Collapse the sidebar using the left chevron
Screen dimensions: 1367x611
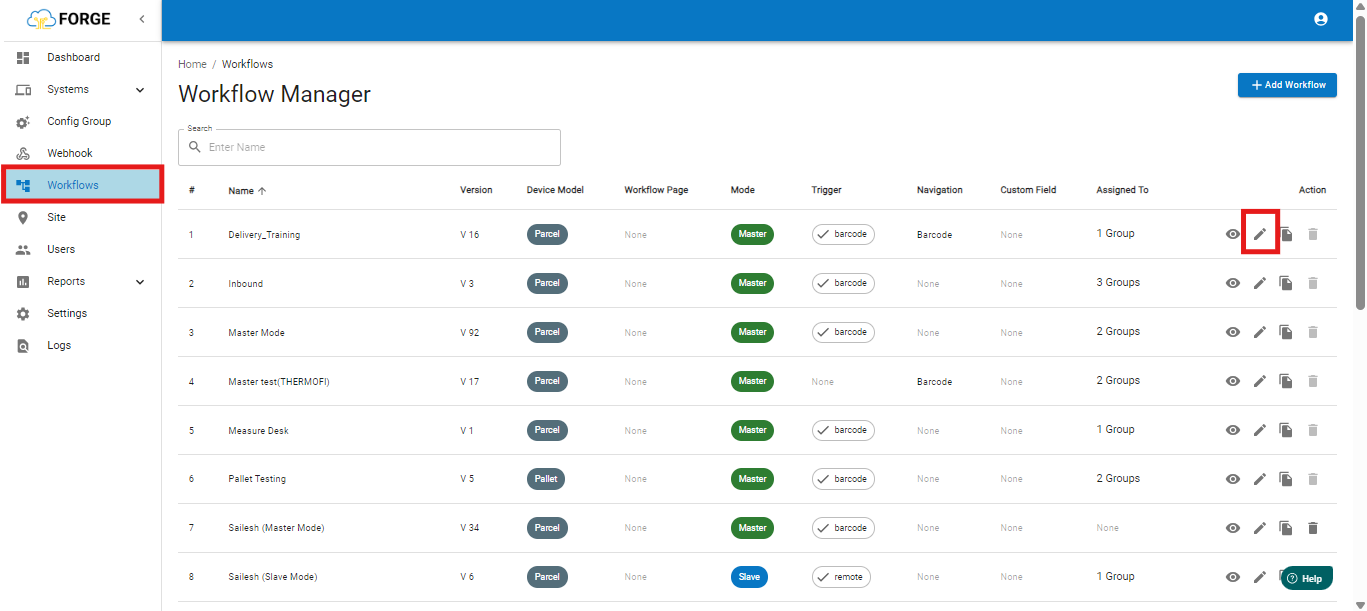point(142,19)
